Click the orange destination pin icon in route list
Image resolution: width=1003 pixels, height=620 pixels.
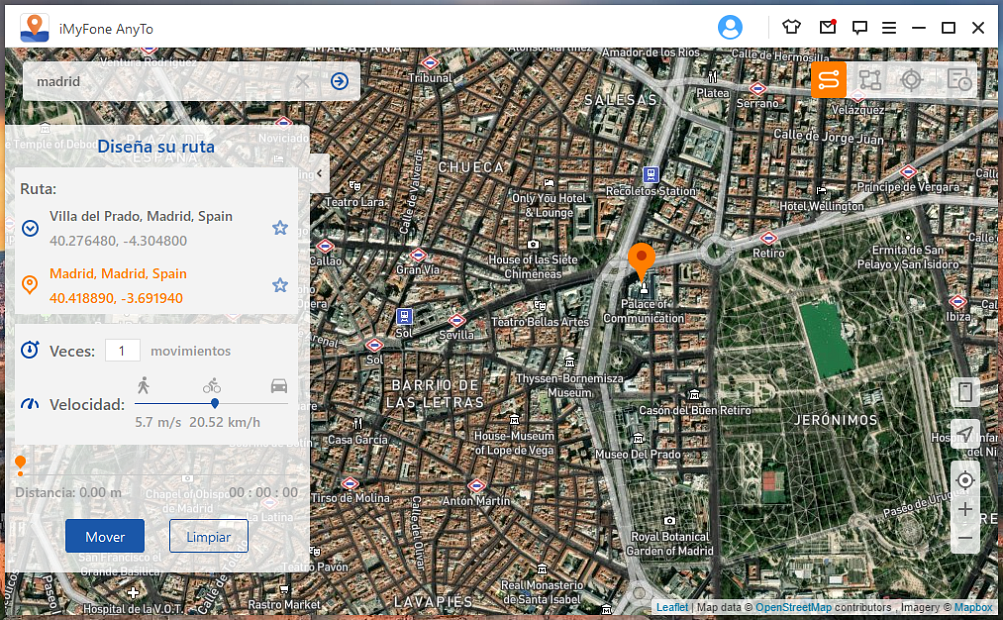tap(29, 285)
